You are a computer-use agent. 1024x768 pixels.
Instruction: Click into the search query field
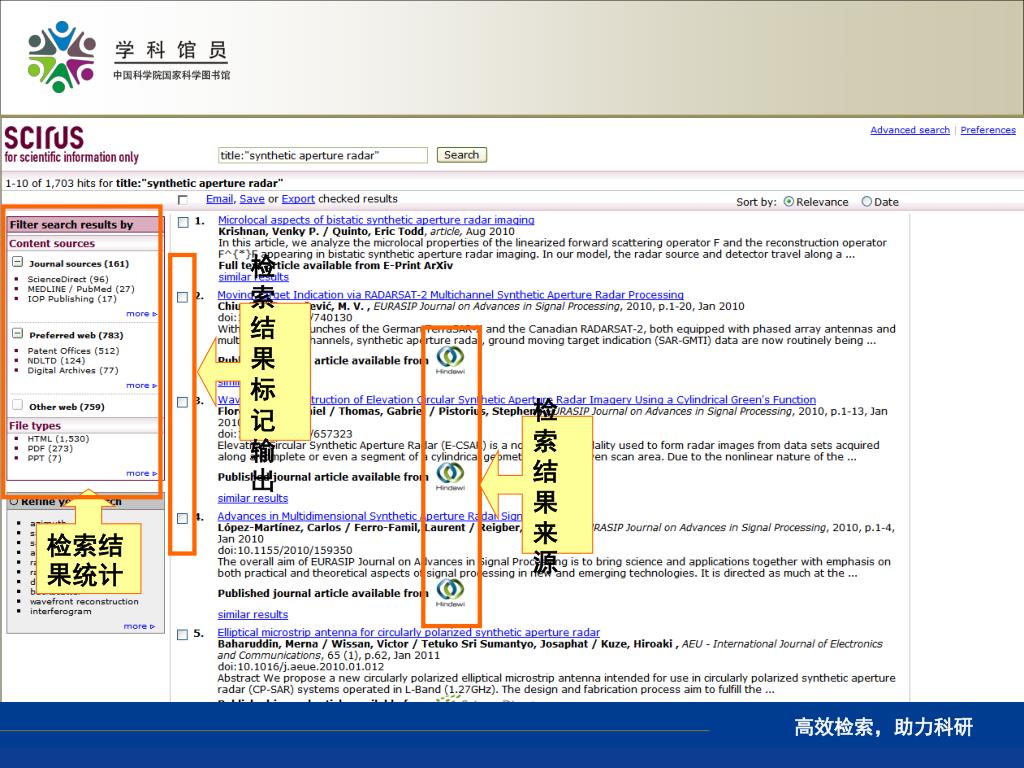click(323, 155)
